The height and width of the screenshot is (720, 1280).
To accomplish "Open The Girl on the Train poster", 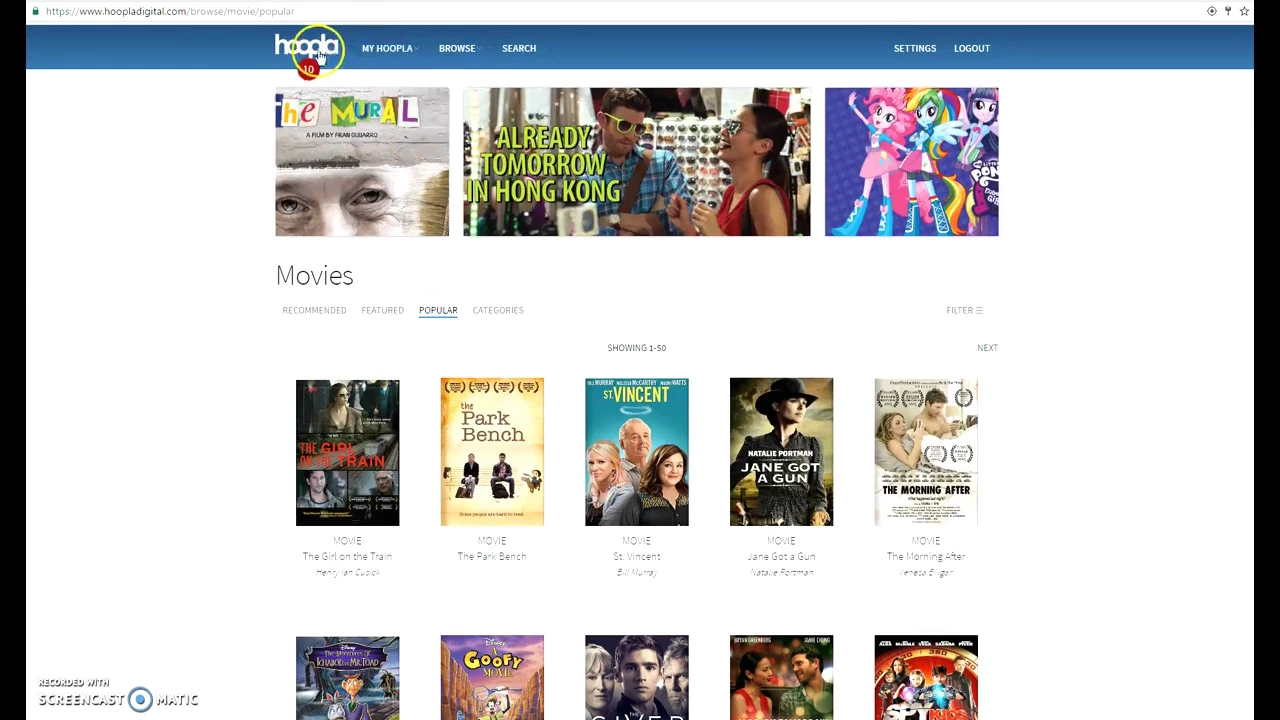I will pos(347,452).
